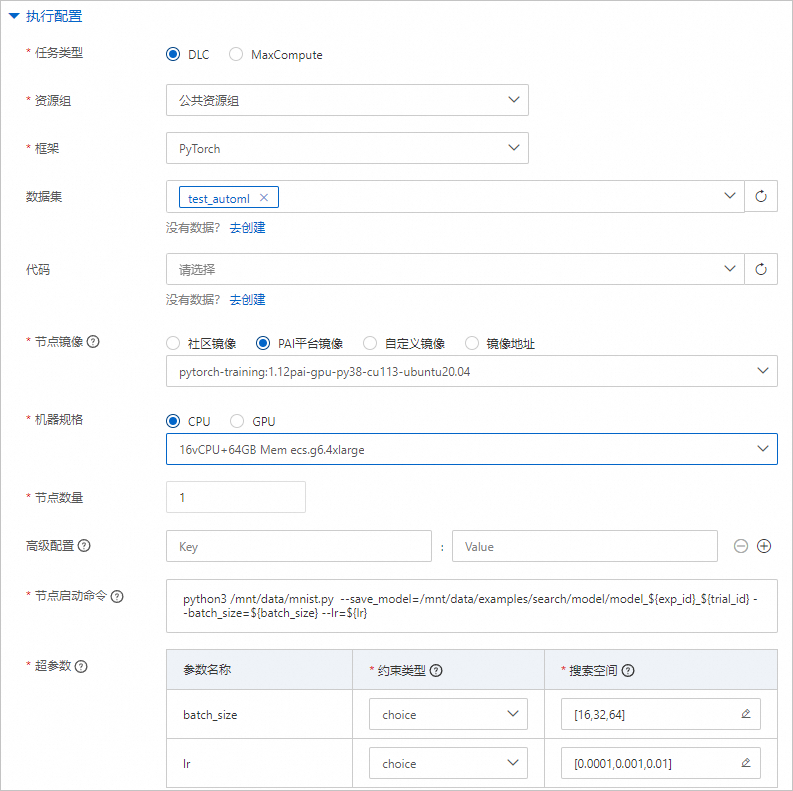Select MaxCompute task type radio button
793x791 pixels.
click(236, 54)
